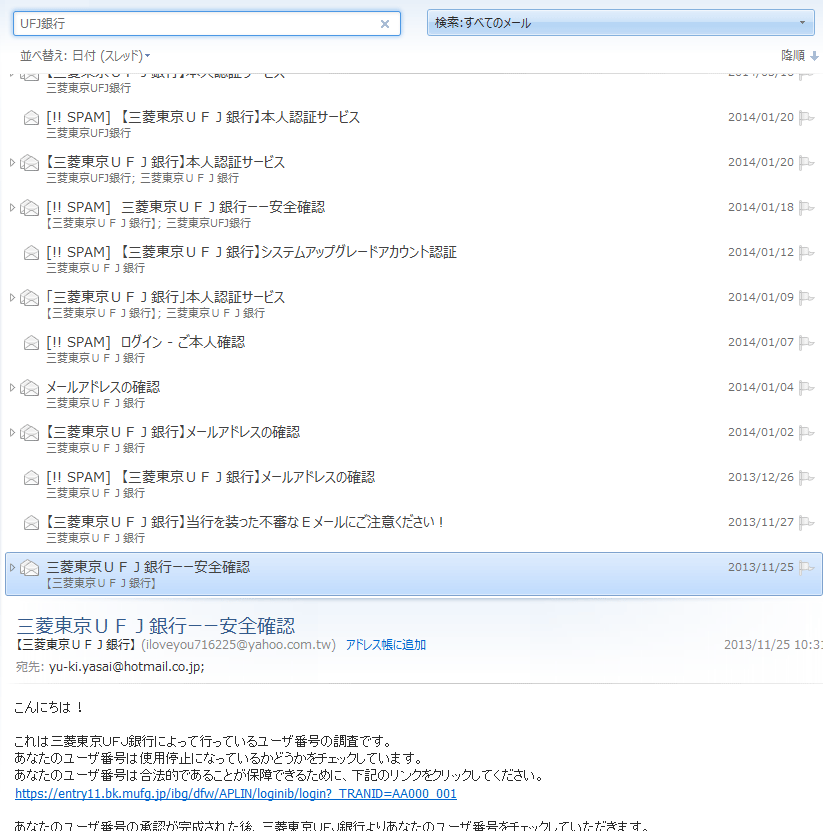Click the greeting こんにちは！ in the message body

[49, 707]
